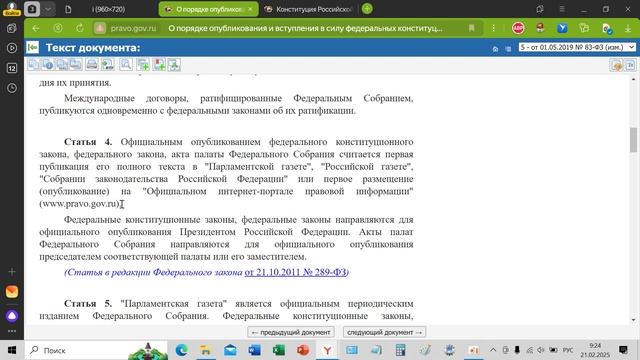Open the three-dot page menu in address bar
The width and height of the screenshot is (640, 360).
point(493,28)
